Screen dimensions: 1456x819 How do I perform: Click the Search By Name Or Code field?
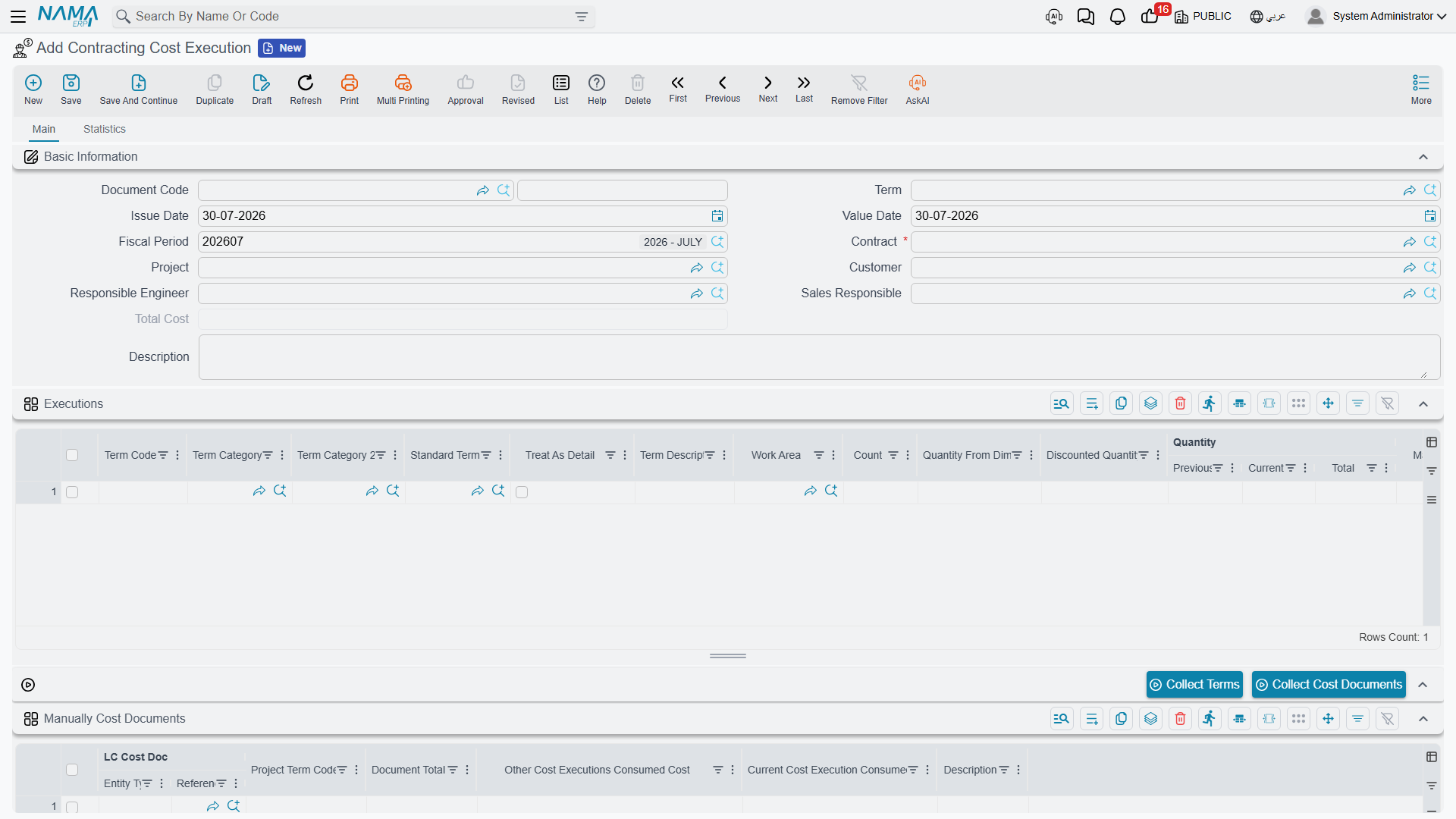point(353,17)
